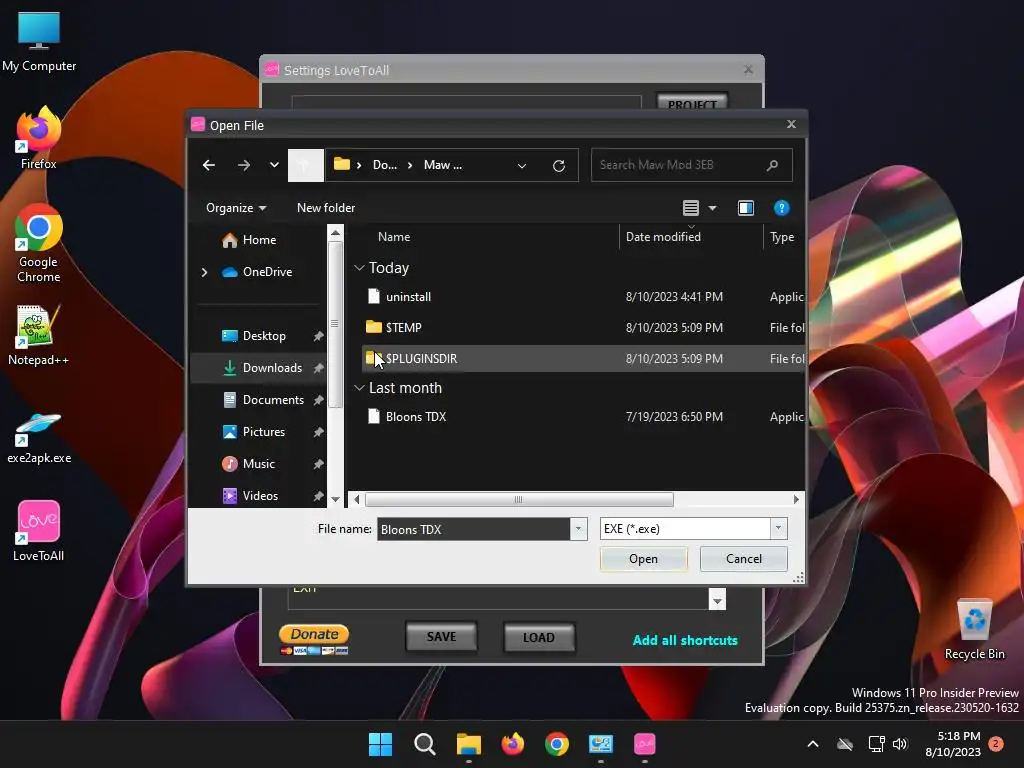Create a New folder
Viewport: 1024px width, 768px height.
pyautogui.click(x=326, y=208)
